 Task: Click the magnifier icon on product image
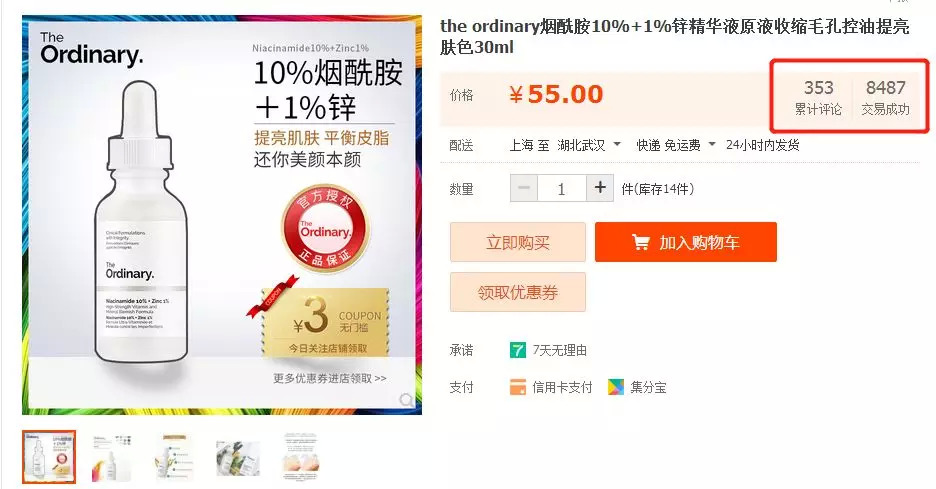click(406, 399)
